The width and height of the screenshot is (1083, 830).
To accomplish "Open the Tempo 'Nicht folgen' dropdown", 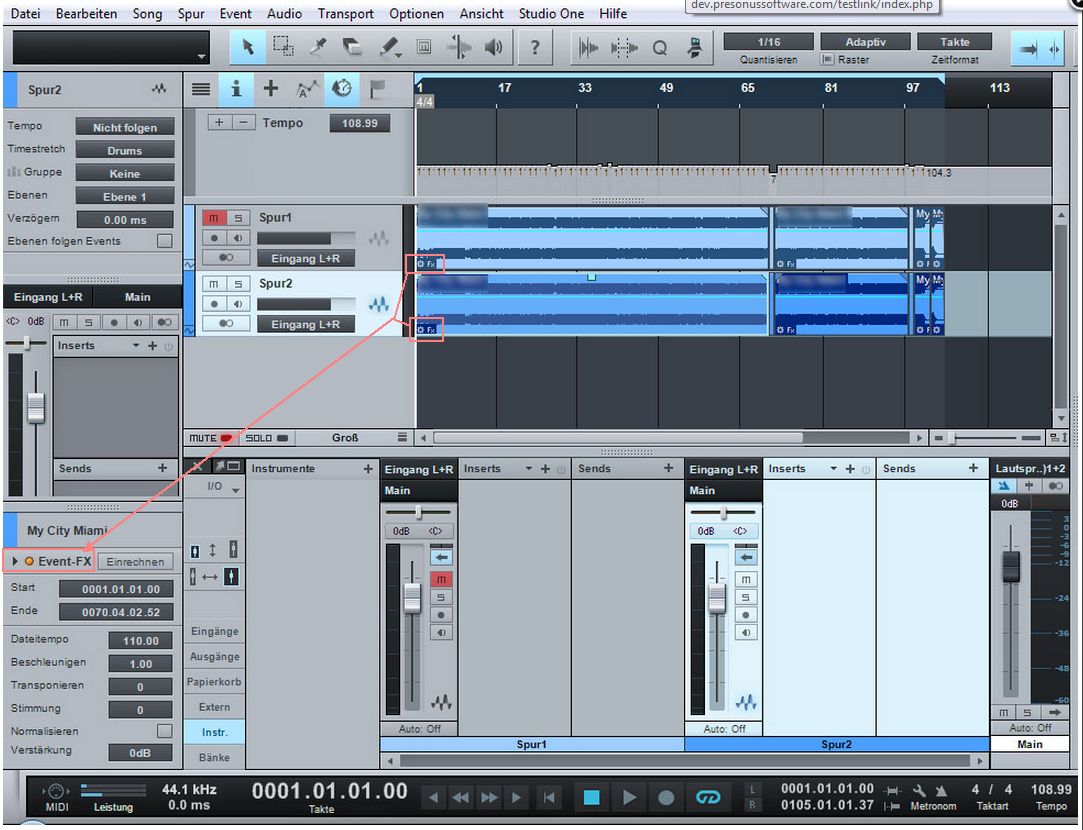I will point(125,127).
